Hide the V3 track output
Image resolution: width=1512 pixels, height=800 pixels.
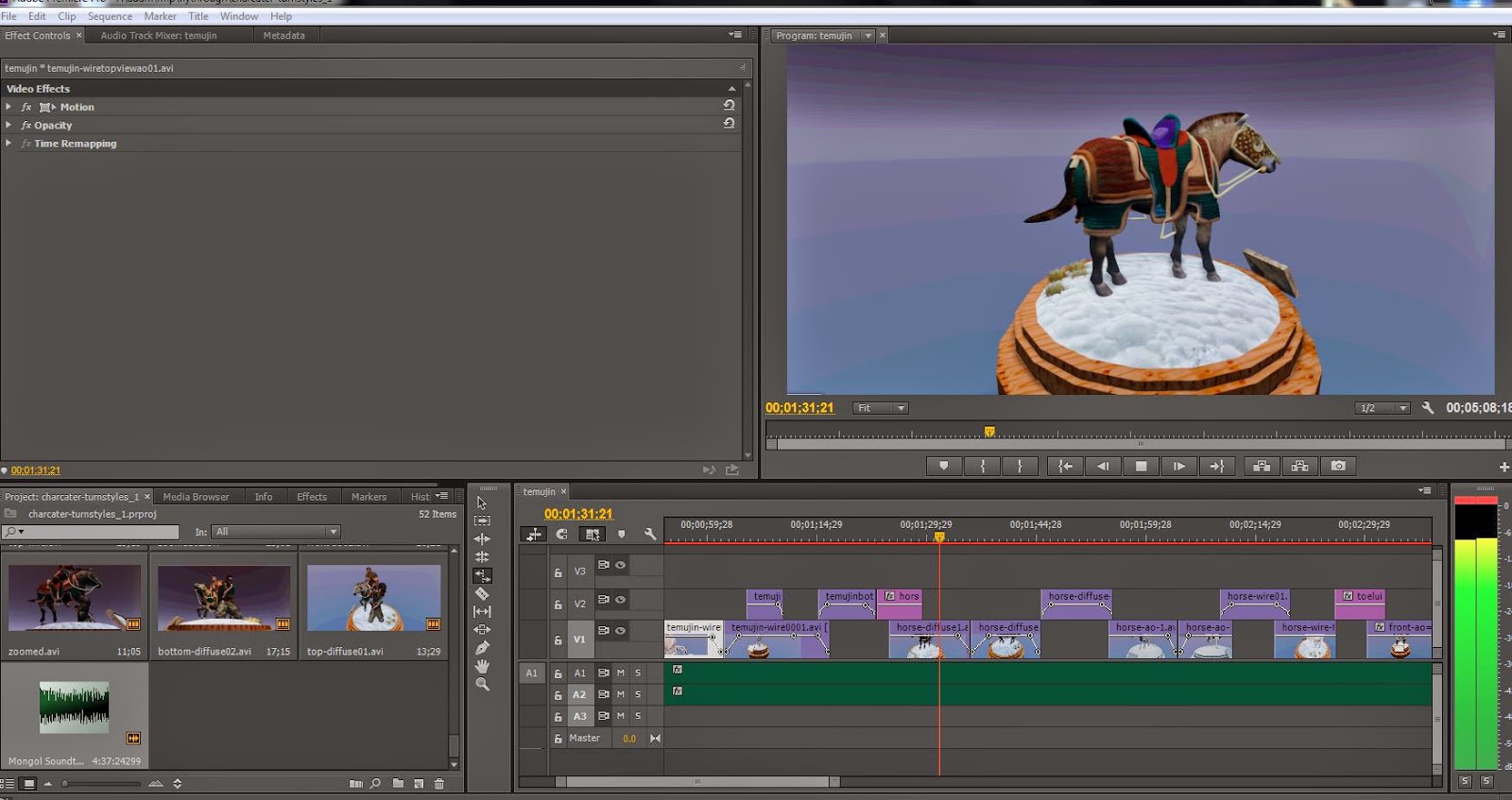[621, 565]
